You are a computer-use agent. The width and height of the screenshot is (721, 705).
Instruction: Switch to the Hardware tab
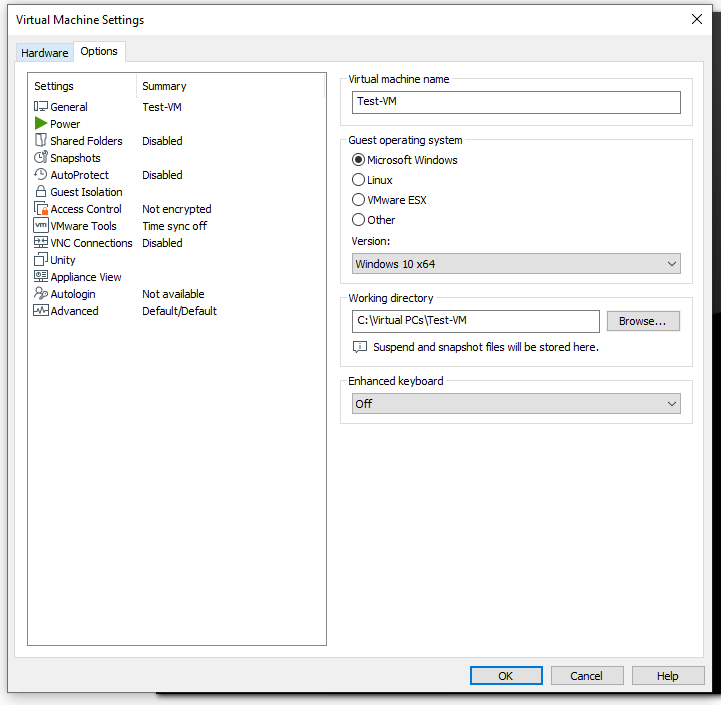[x=45, y=53]
